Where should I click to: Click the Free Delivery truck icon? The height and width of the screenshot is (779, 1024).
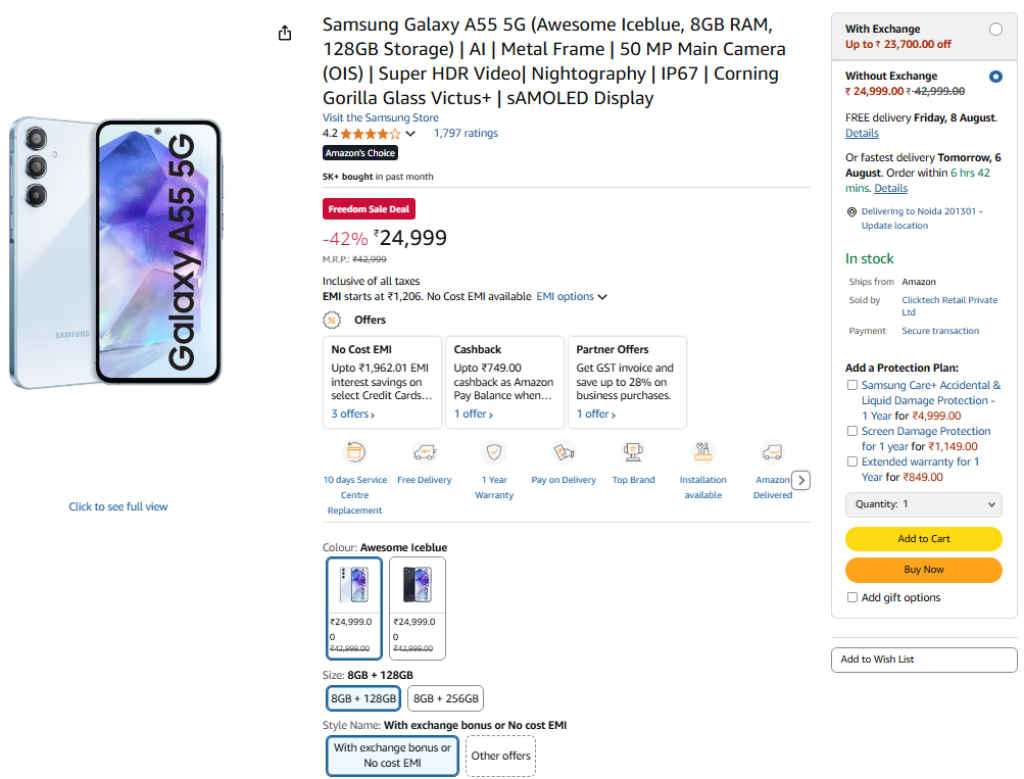pyautogui.click(x=424, y=451)
